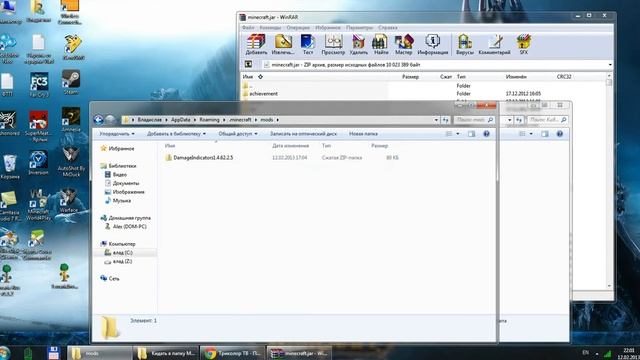Click .minecraft in Explorer address breadcrumb
The width and height of the screenshot is (640, 360).
[240, 120]
